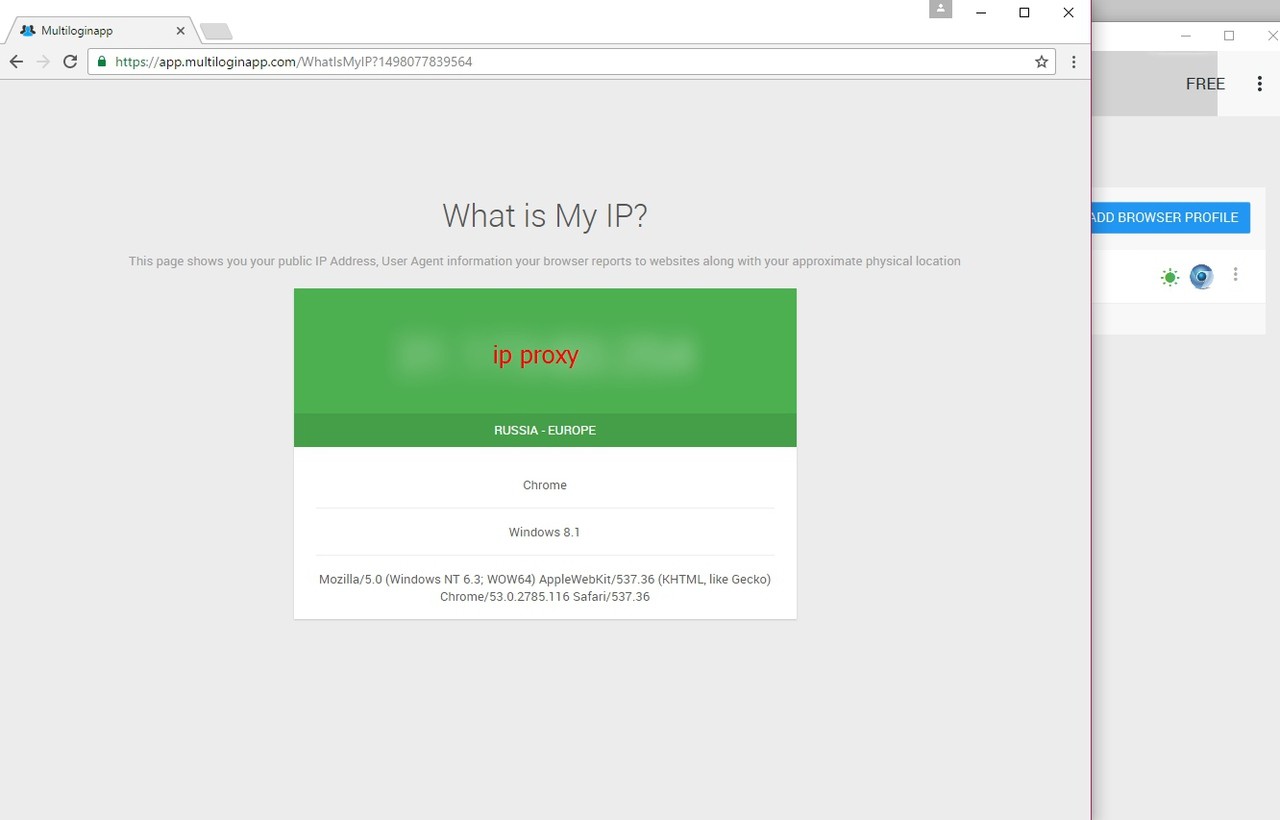Click the address bar URL field
The image size is (1280, 820).
point(573,62)
